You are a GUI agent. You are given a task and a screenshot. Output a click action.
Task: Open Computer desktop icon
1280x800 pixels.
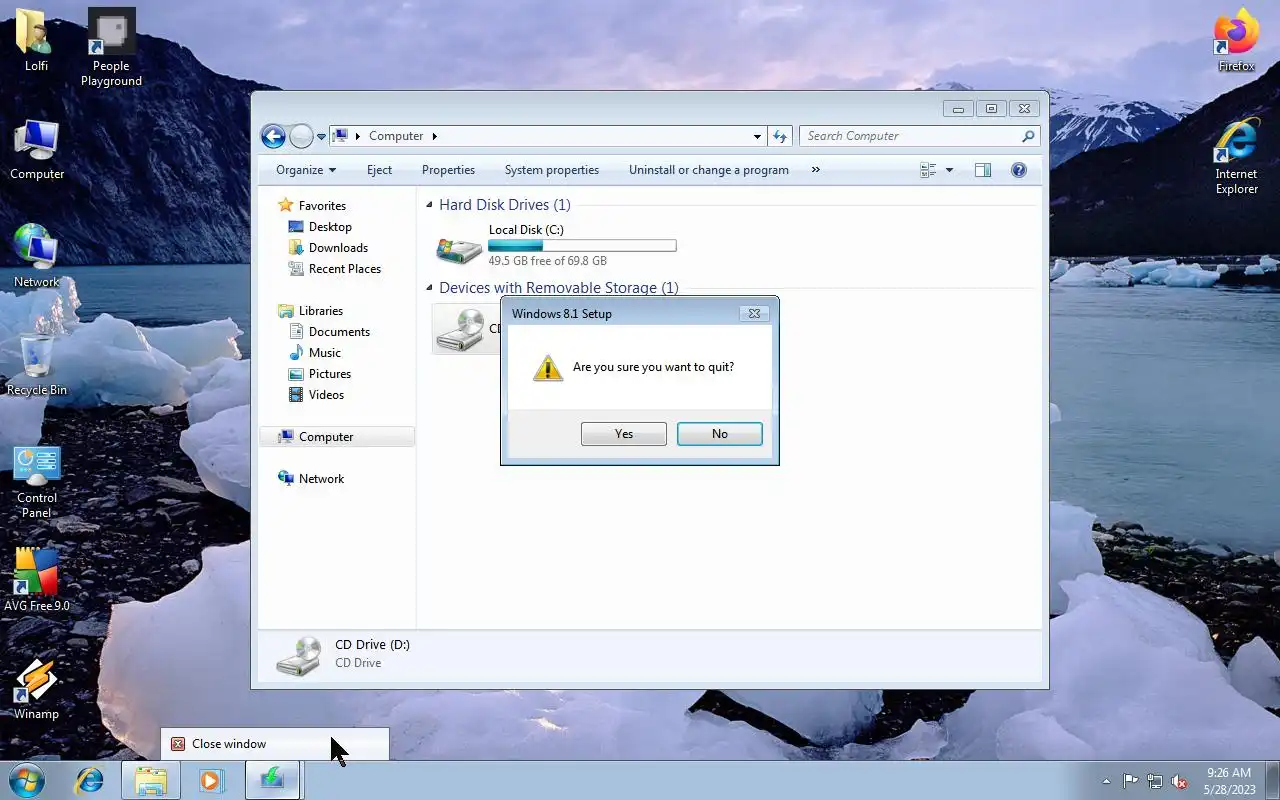click(37, 150)
